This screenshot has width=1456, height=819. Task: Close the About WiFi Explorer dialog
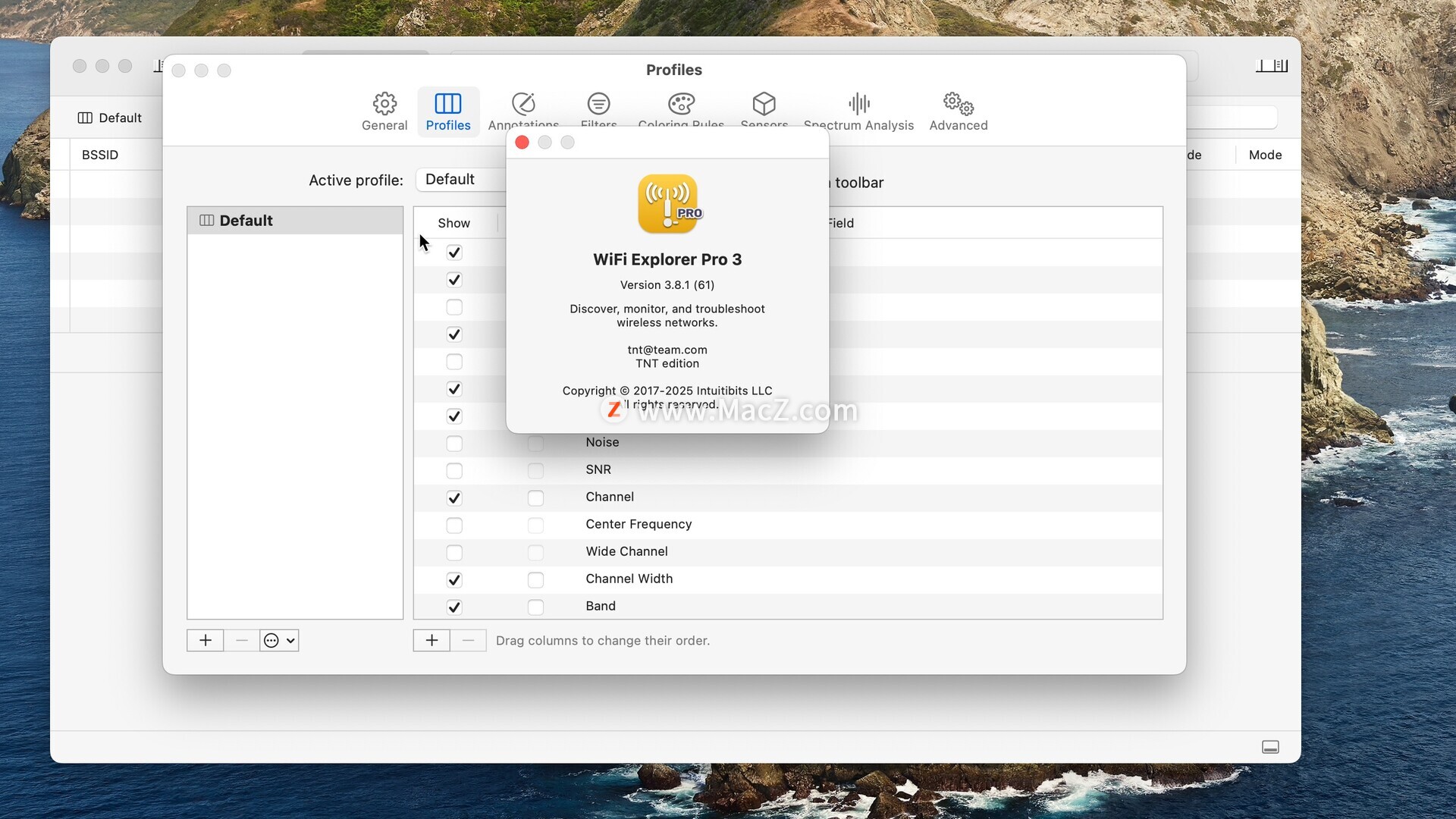click(522, 143)
